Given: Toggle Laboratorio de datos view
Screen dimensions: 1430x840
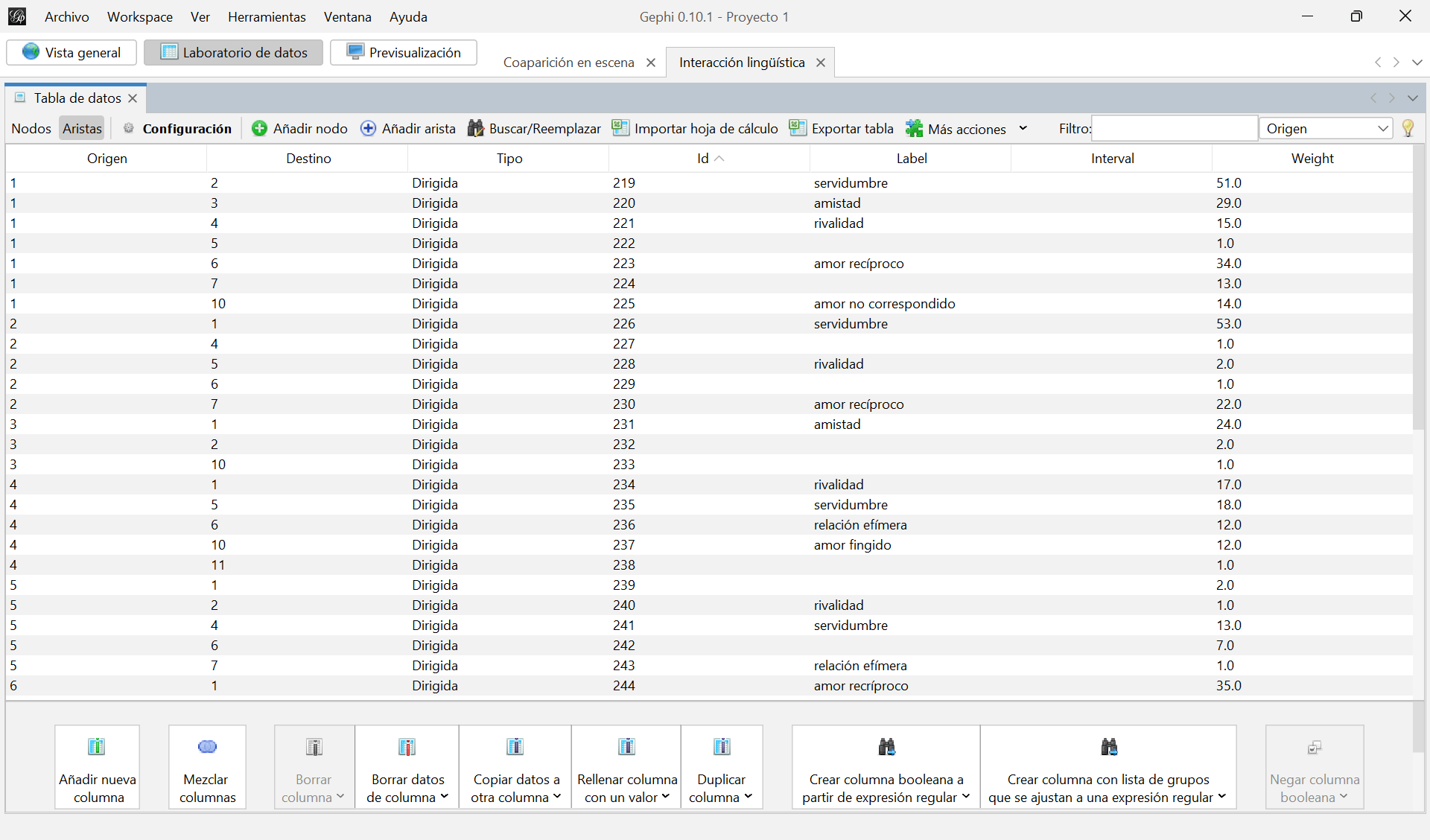Looking at the screenshot, I should [x=234, y=53].
